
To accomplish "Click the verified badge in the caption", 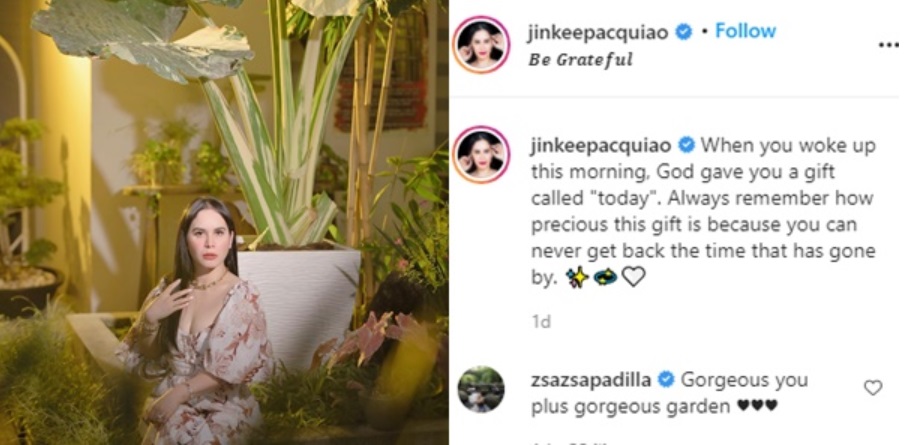I will [x=687, y=146].
